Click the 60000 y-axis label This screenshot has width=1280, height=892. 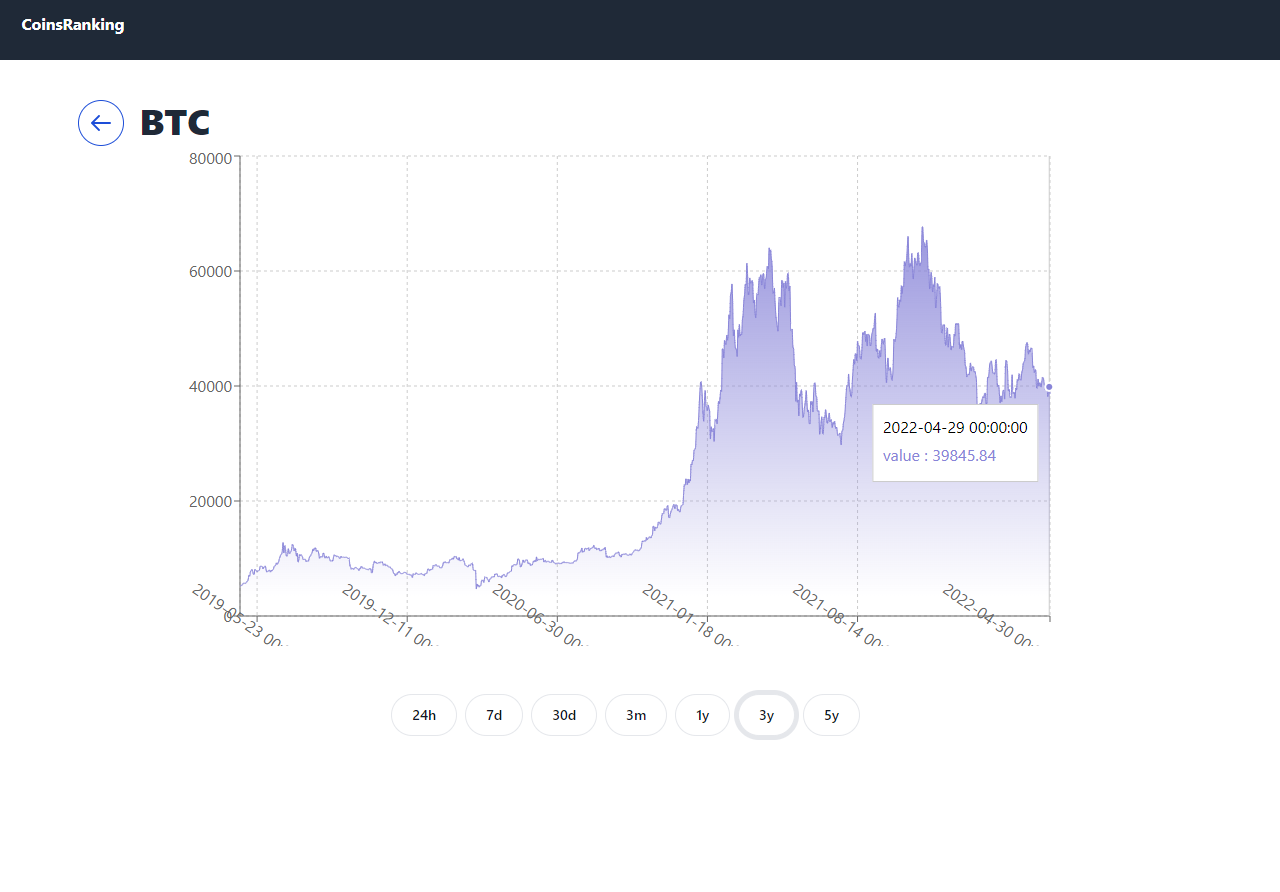point(211,272)
